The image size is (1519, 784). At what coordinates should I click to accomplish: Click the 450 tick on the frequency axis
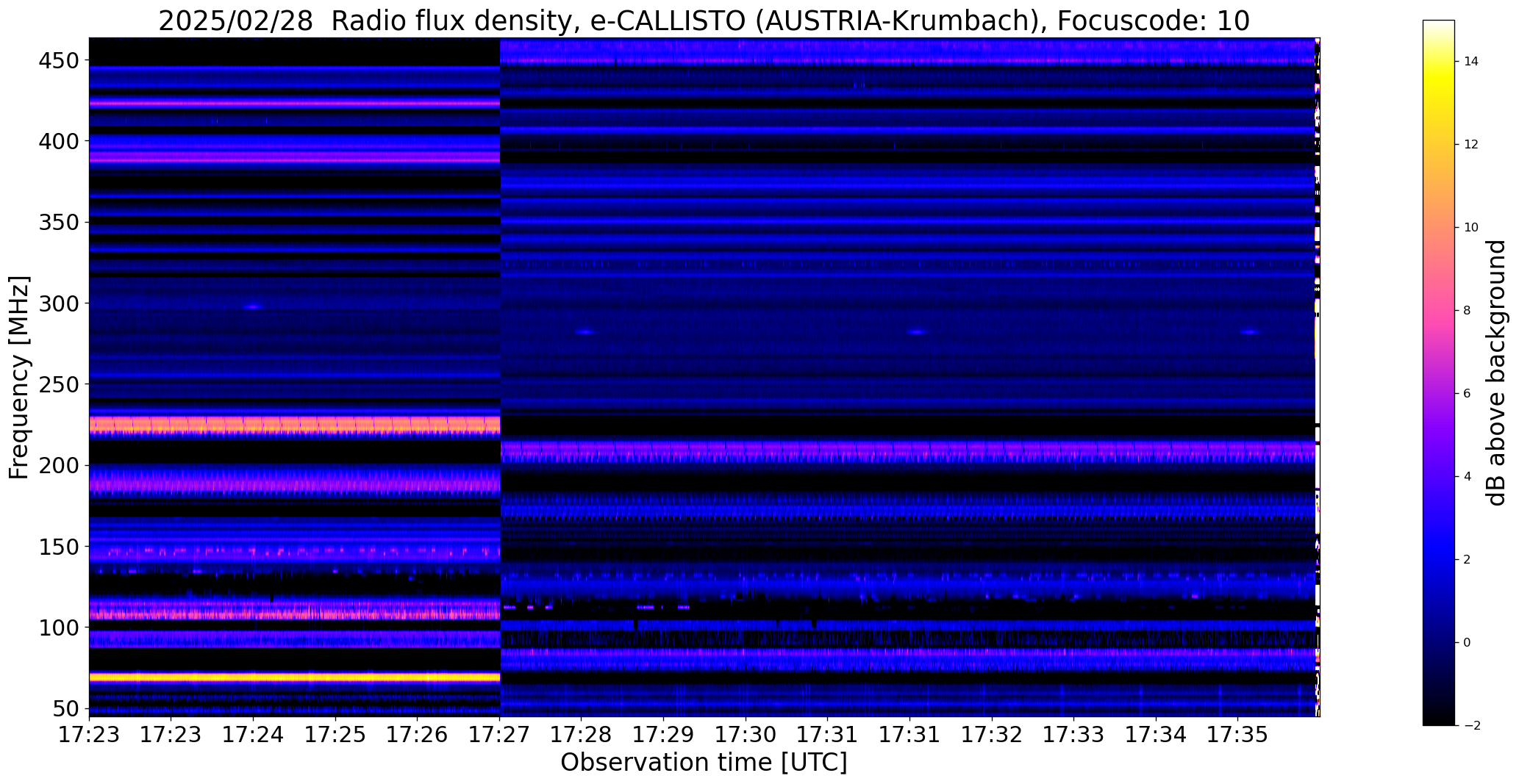pyautogui.click(x=57, y=60)
